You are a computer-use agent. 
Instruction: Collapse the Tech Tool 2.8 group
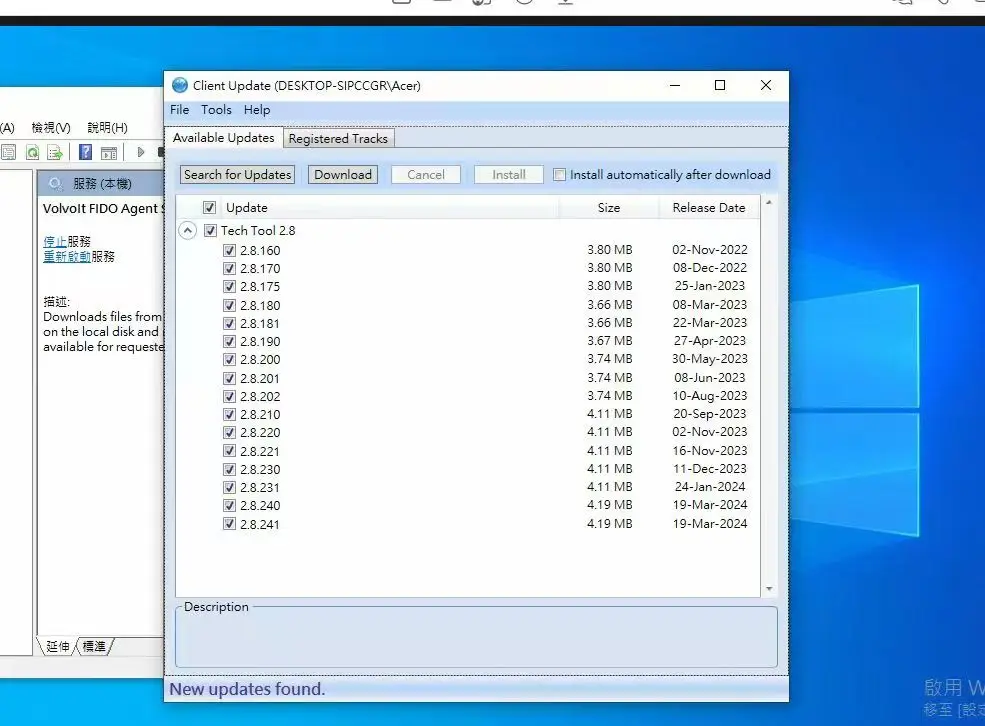coord(187,231)
